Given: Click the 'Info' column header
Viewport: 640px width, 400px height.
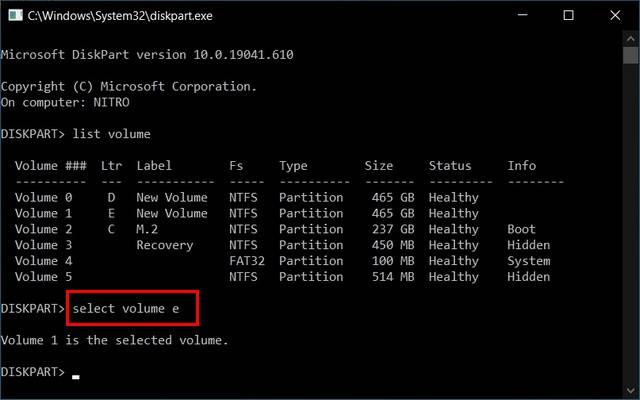Looking at the screenshot, I should coord(521,165).
